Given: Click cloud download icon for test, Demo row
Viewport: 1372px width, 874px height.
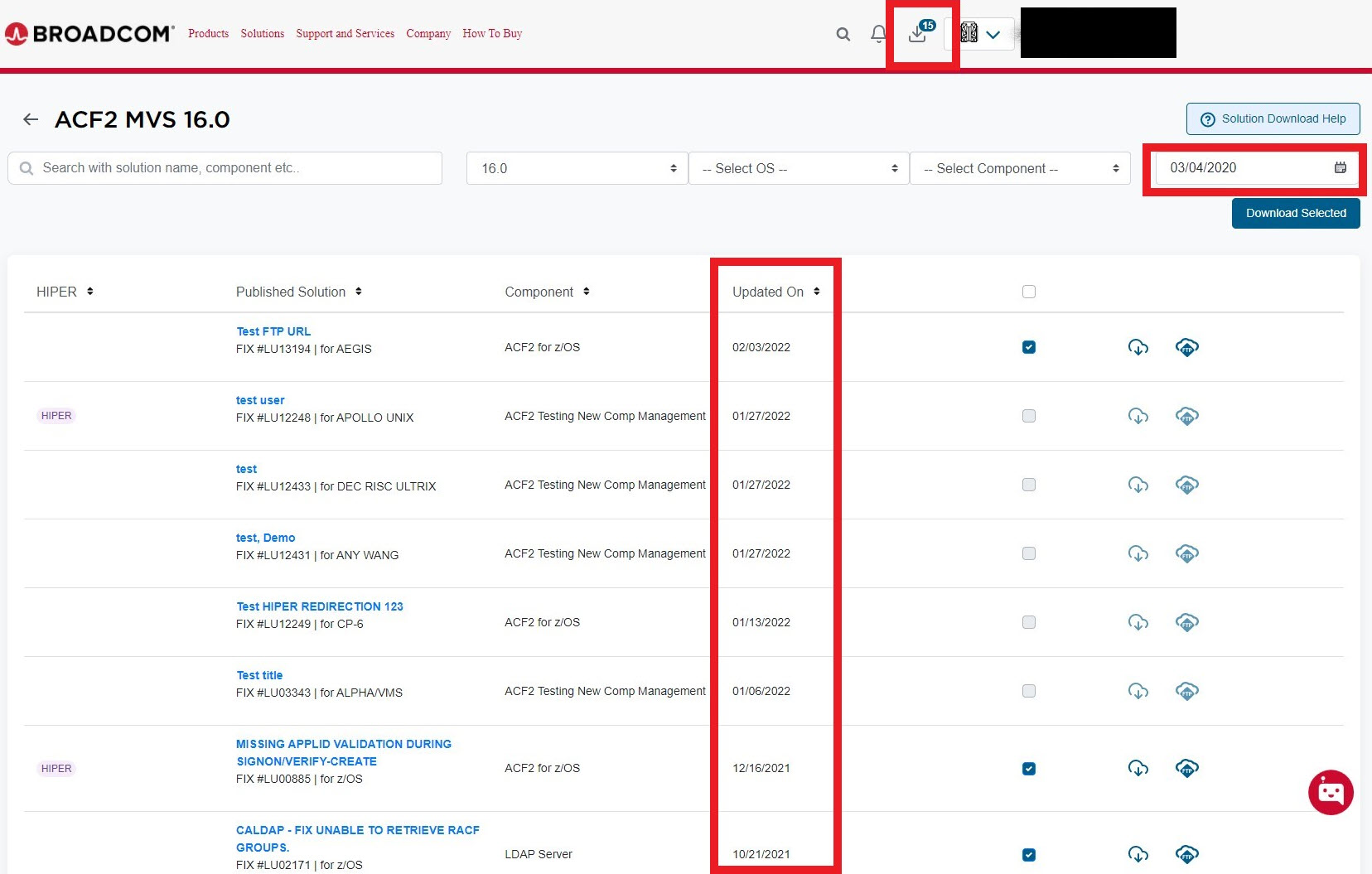Looking at the screenshot, I should tap(1138, 553).
